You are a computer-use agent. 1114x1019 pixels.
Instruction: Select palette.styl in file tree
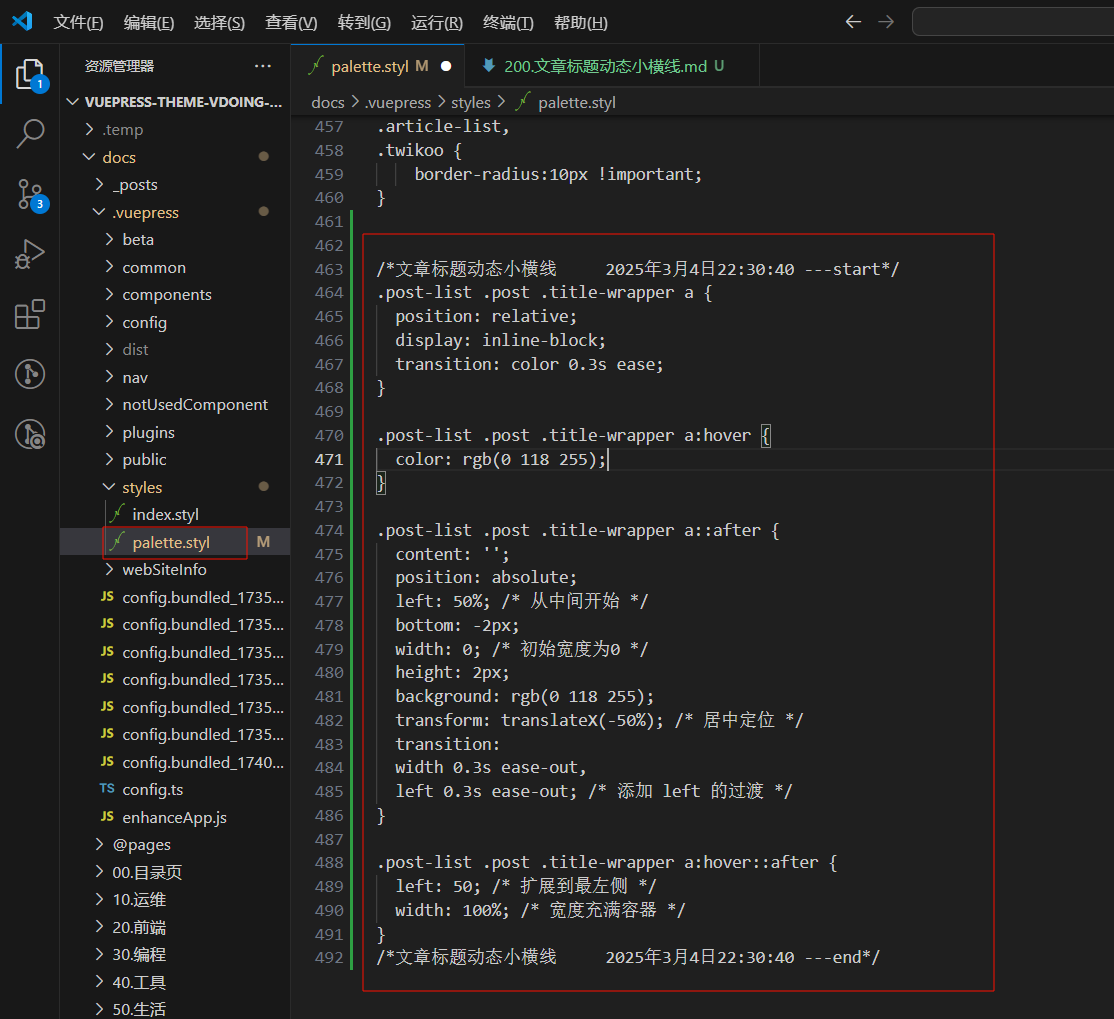pyautogui.click(x=175, y=542)
